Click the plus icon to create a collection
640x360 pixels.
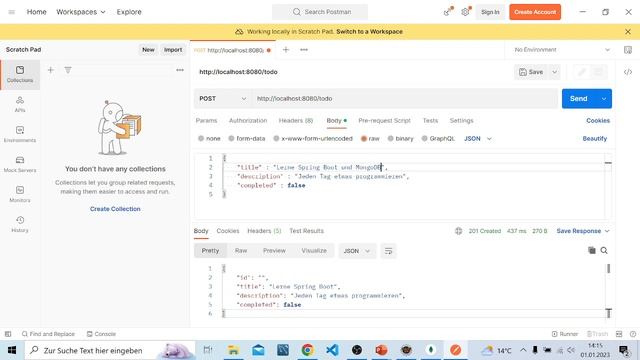point(51,70)
